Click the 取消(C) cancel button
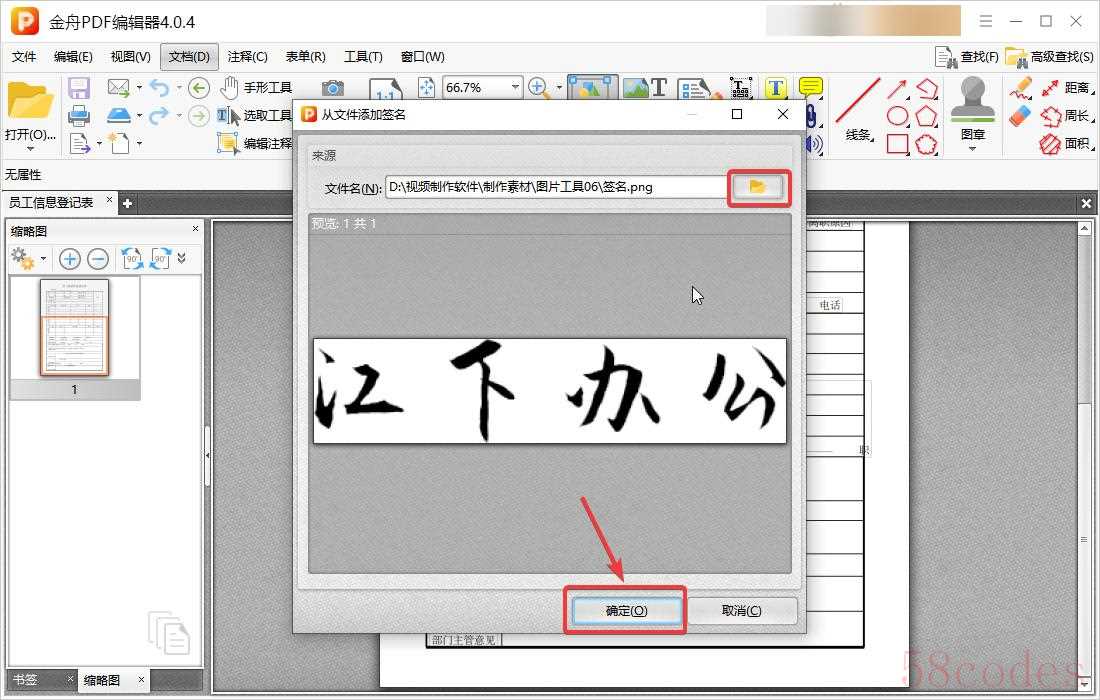Screen dimensions: 1100x700 741,610
